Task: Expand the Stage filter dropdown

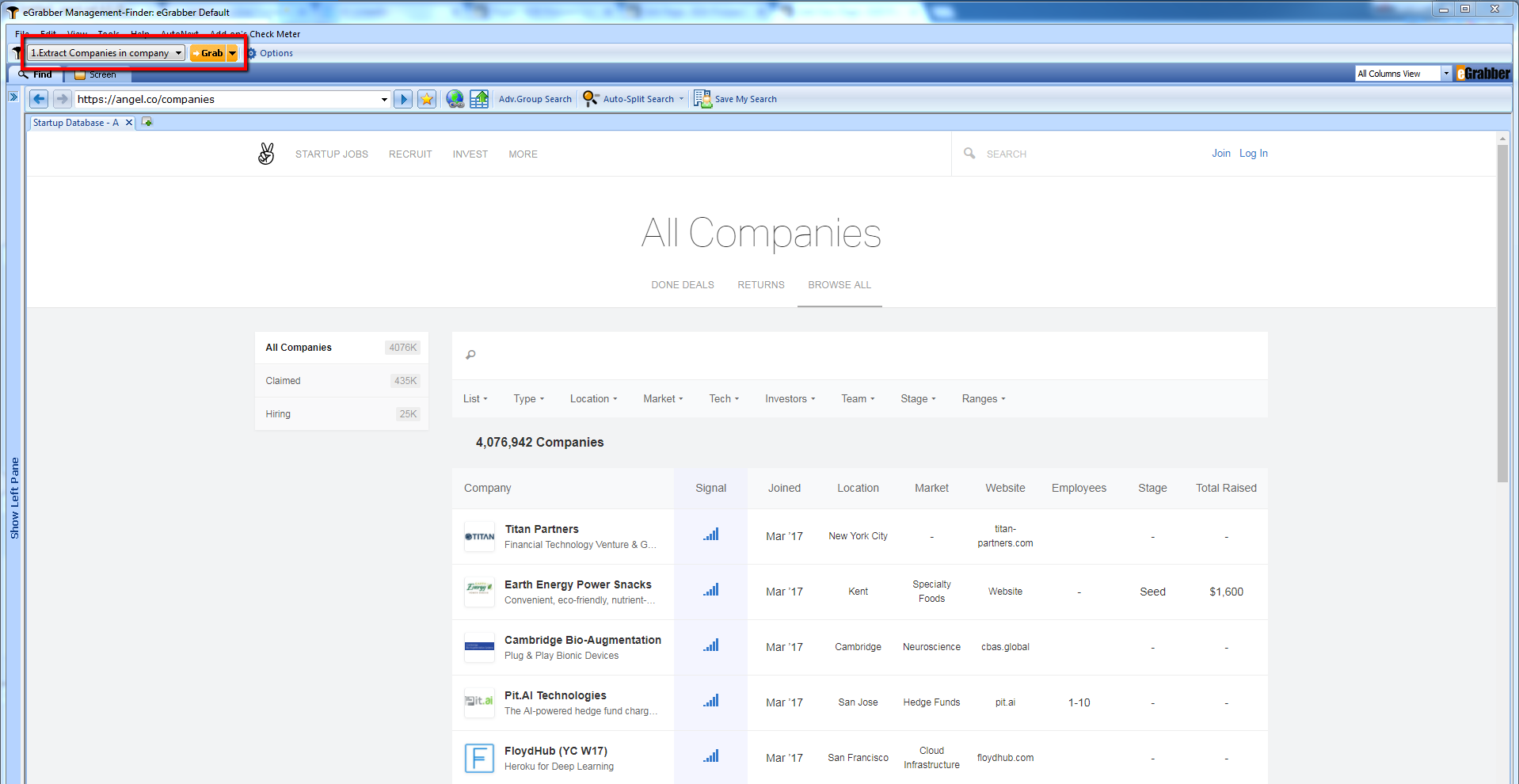Action: point(918,398)
